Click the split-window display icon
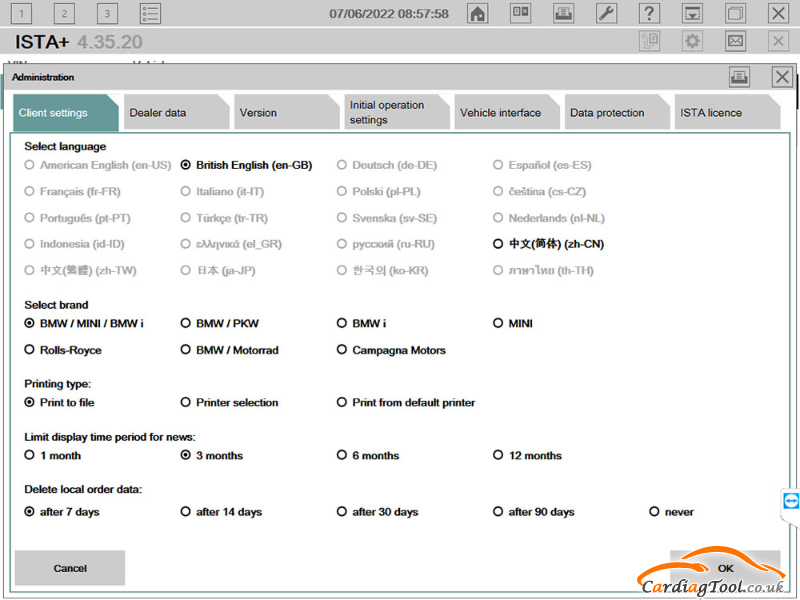Image resolution: width=800 pixels, height=600 pixels. (520, 13)
